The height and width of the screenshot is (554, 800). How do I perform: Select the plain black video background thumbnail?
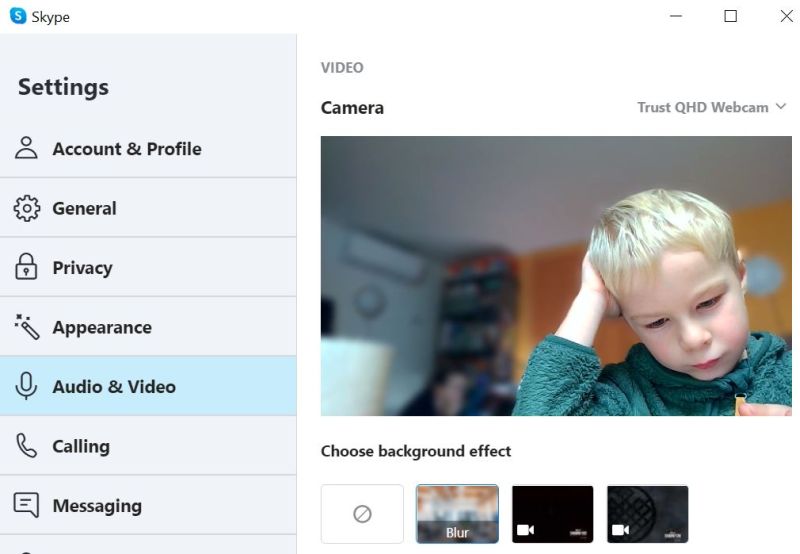[x=553, y=514]
